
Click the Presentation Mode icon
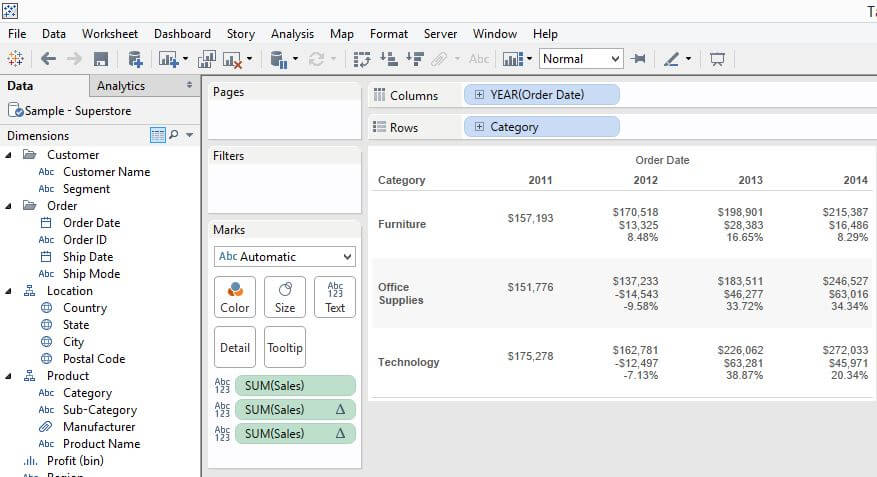point(717,59)
